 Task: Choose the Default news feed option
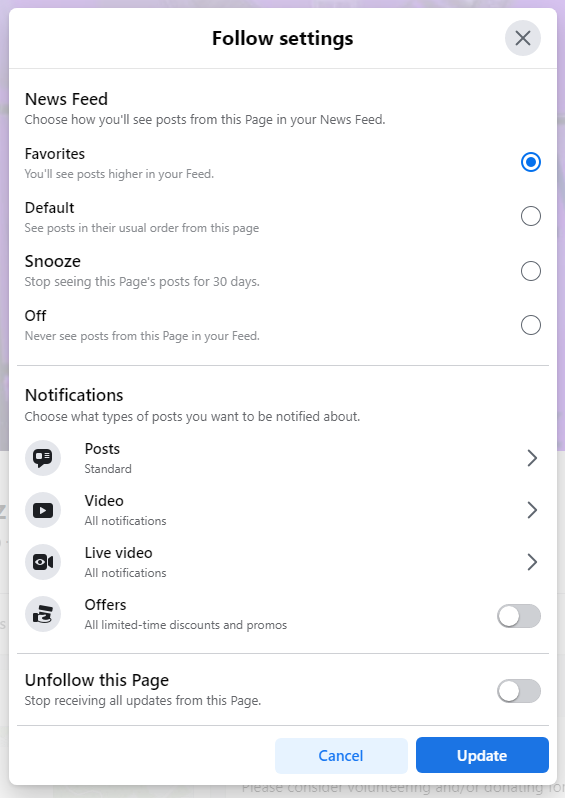tap(530, 216)
